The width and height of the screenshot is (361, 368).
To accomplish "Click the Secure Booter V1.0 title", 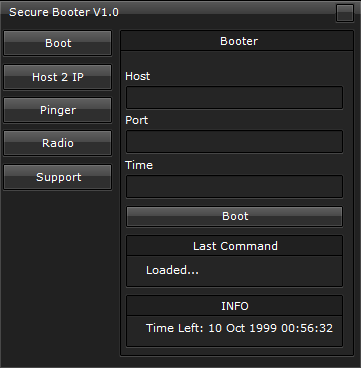I will (x=64, y=12).
